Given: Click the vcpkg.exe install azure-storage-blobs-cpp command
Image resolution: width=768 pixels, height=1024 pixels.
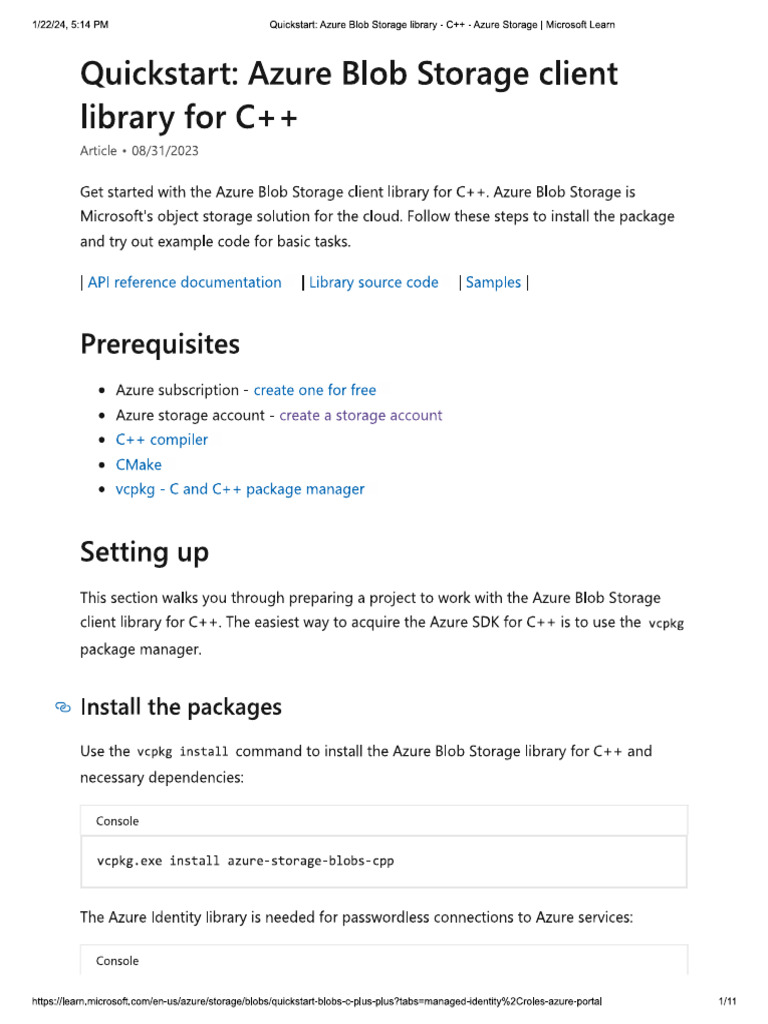Looking at the screenshot, I should 245,860.
